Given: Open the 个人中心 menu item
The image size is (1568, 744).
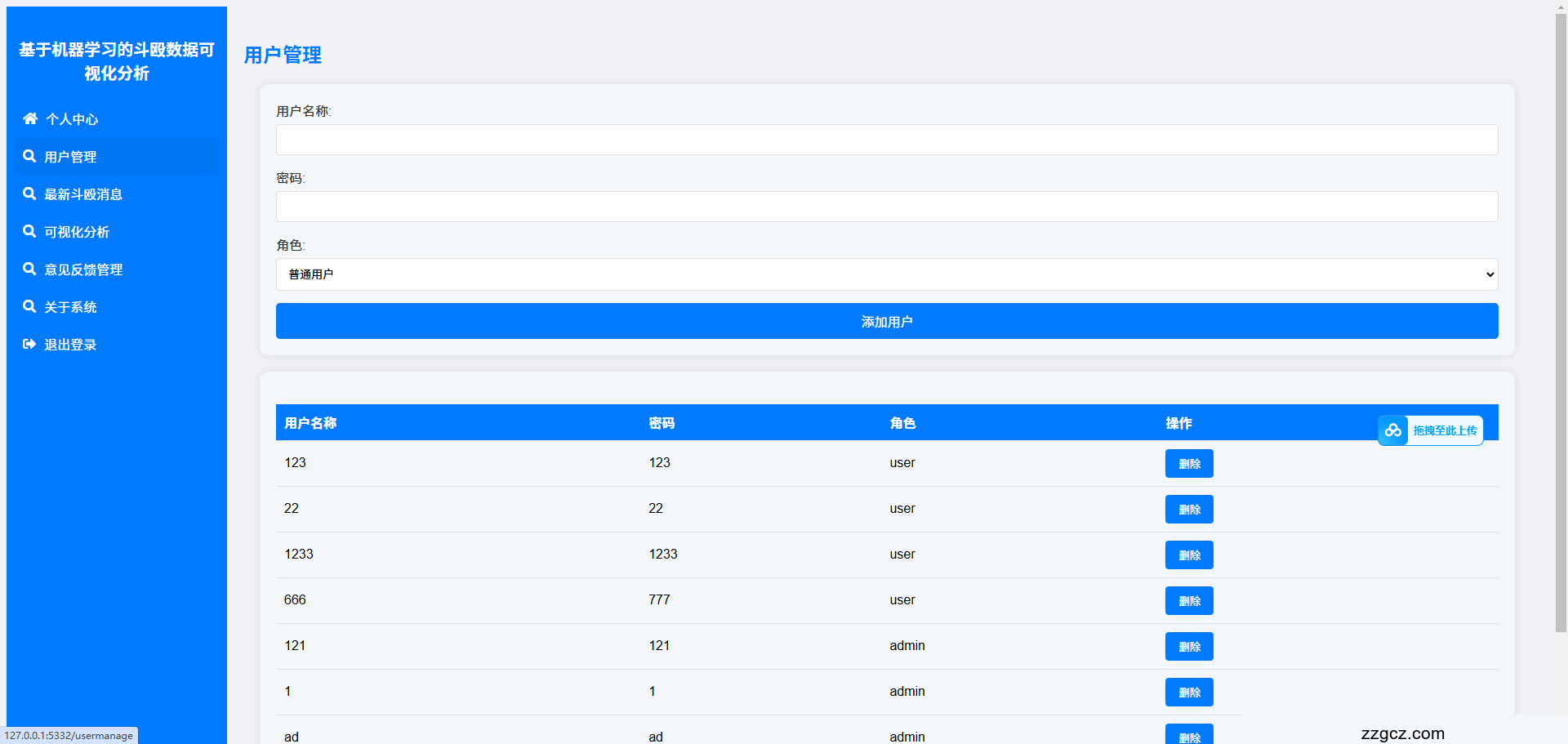Looking at the screenshot, I should [x=72, y=119].
